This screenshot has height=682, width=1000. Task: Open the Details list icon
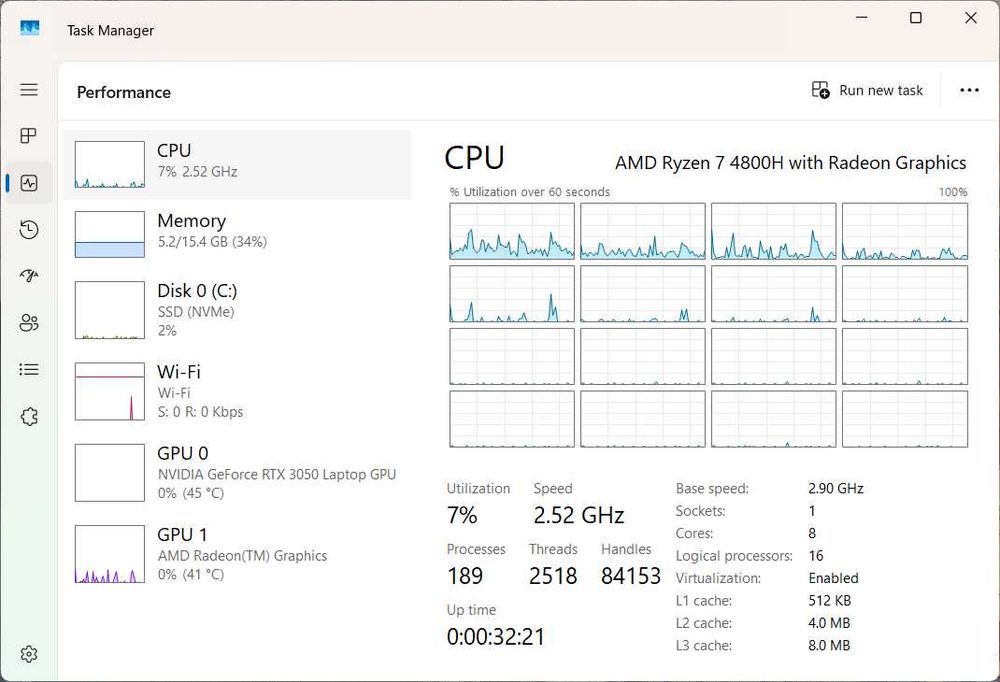pos(29,370)
